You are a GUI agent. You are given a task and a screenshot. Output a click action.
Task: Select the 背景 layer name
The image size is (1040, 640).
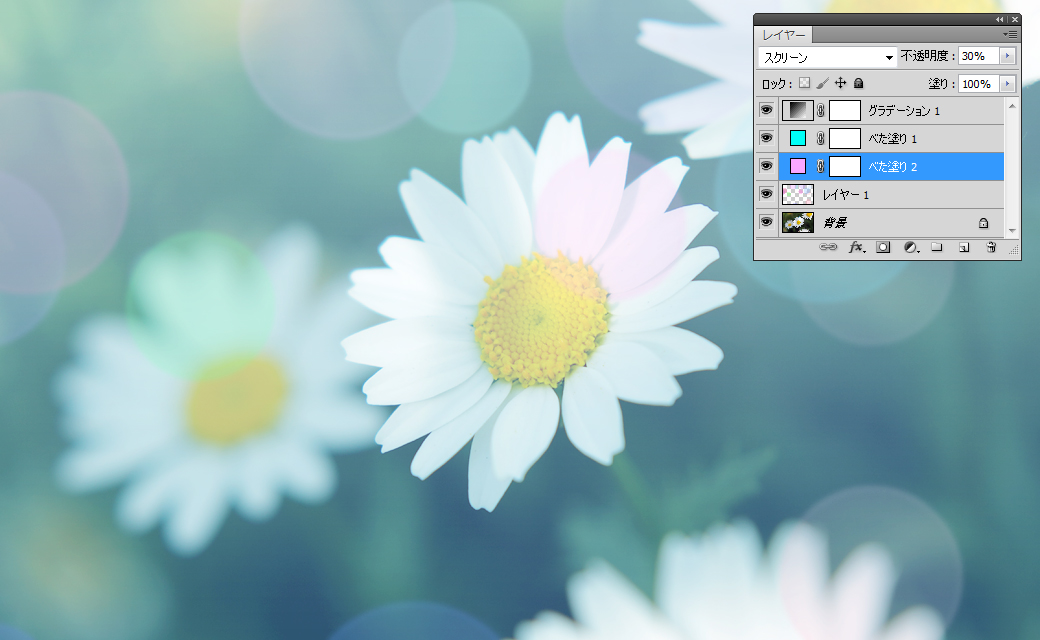pyautogui.click(x=834, y=223)
